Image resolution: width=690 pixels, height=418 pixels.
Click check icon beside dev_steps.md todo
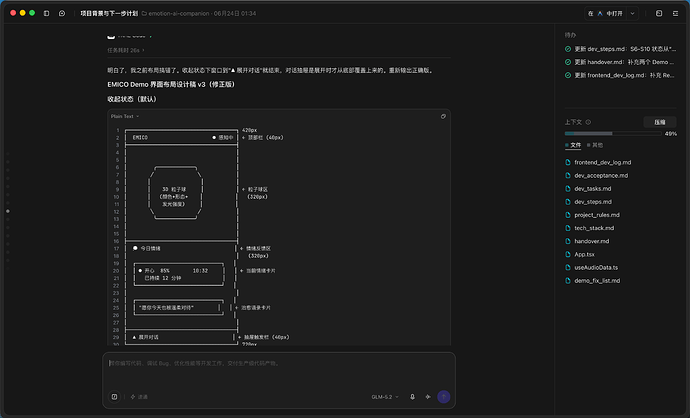(568, 49)
